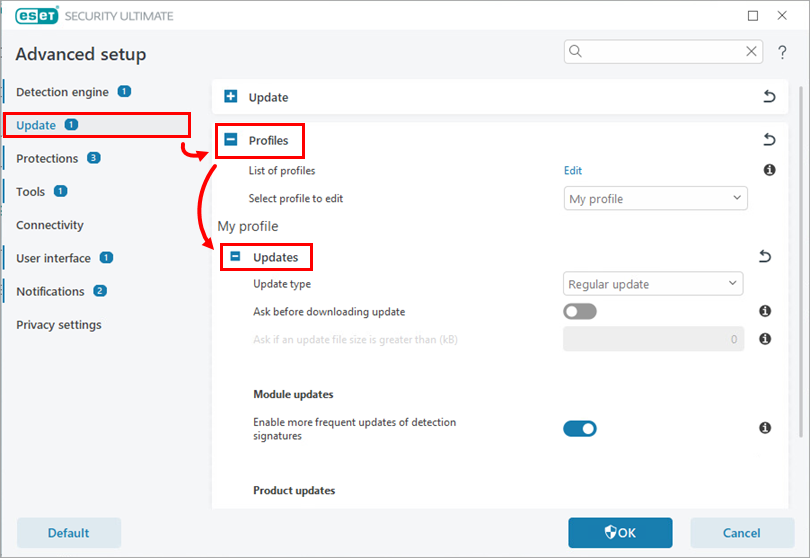Revert the Update section to default
Image resolution: width=810 pixels, height=558 pixels.
[x=769, y=97]
